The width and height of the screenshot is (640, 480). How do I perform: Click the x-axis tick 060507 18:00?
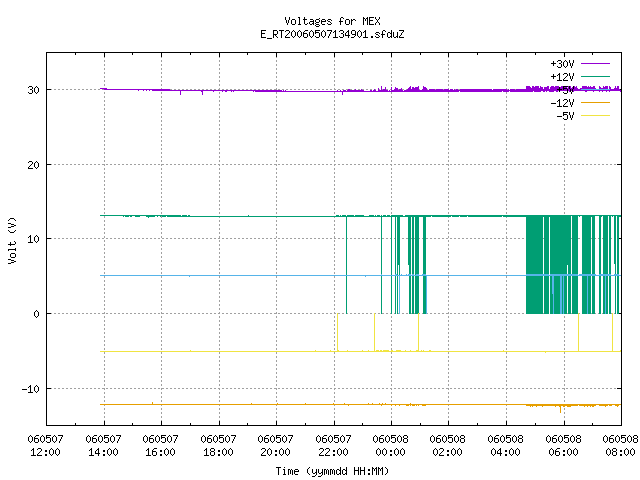(x=218, y=445)
